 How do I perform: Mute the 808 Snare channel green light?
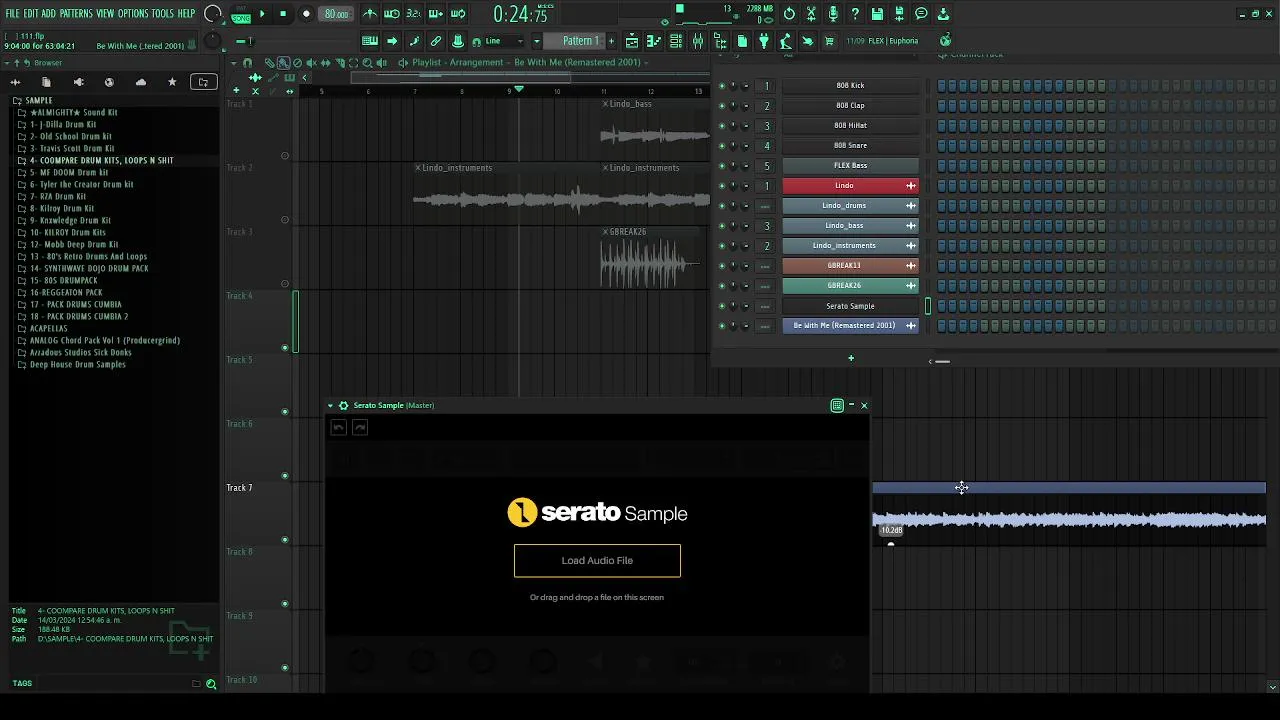[722, 146]
